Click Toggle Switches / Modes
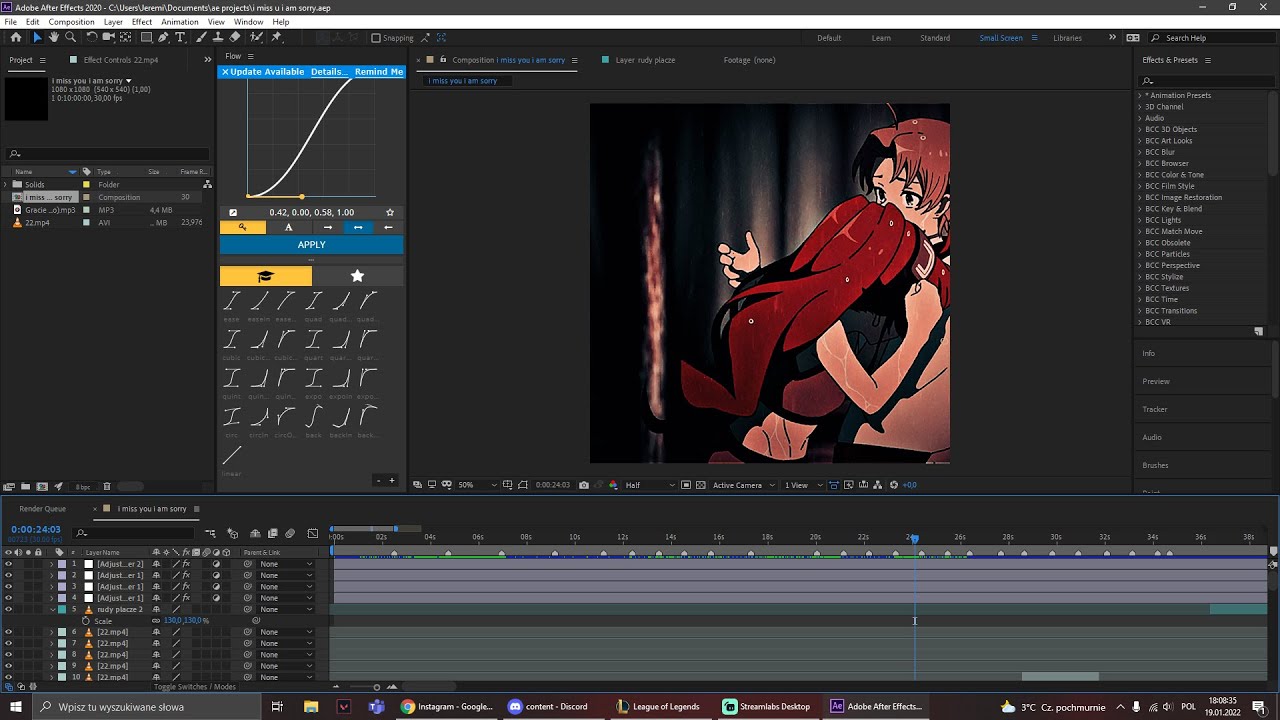The height and width of the screenshot is (720, 1280). pos(195,687)
